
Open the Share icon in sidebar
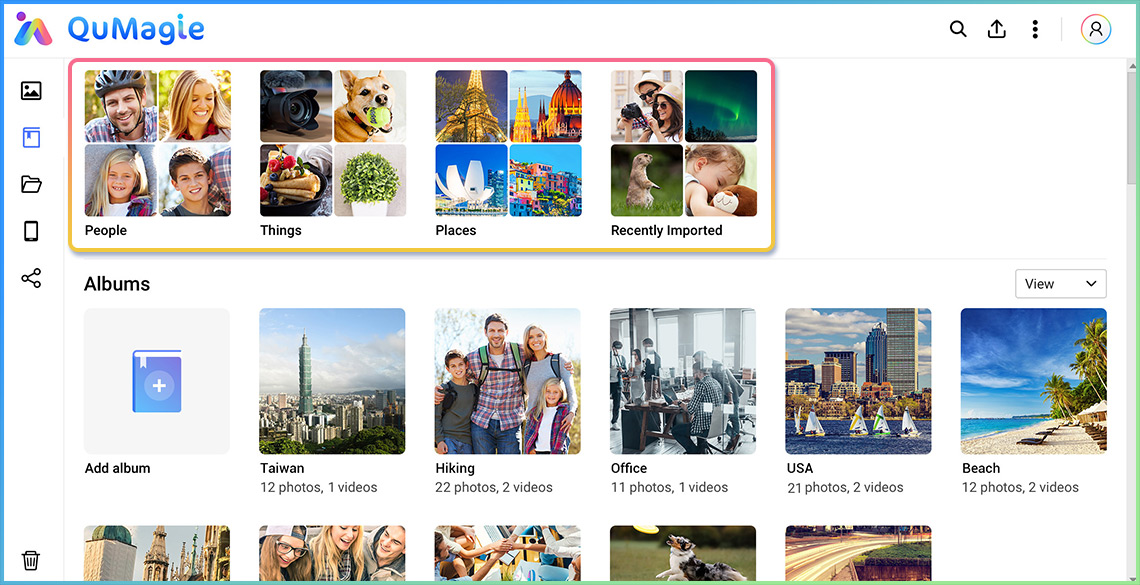[x=31, y=278]
